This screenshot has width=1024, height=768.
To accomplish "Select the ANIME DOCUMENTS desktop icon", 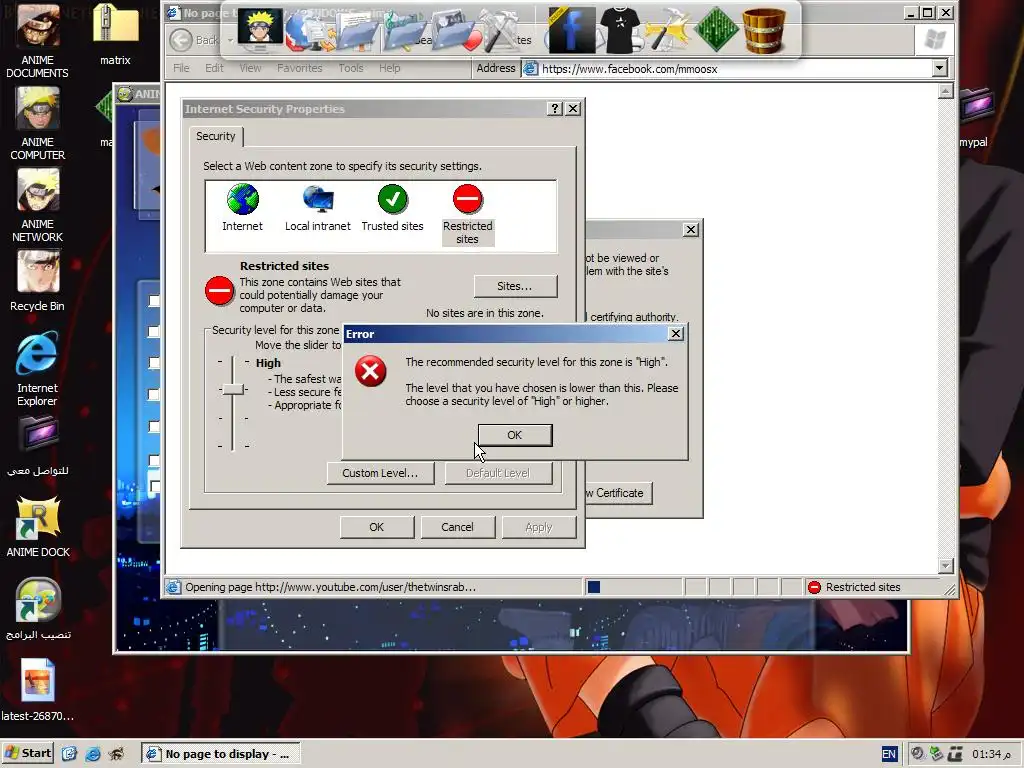I will click(37, 40).
